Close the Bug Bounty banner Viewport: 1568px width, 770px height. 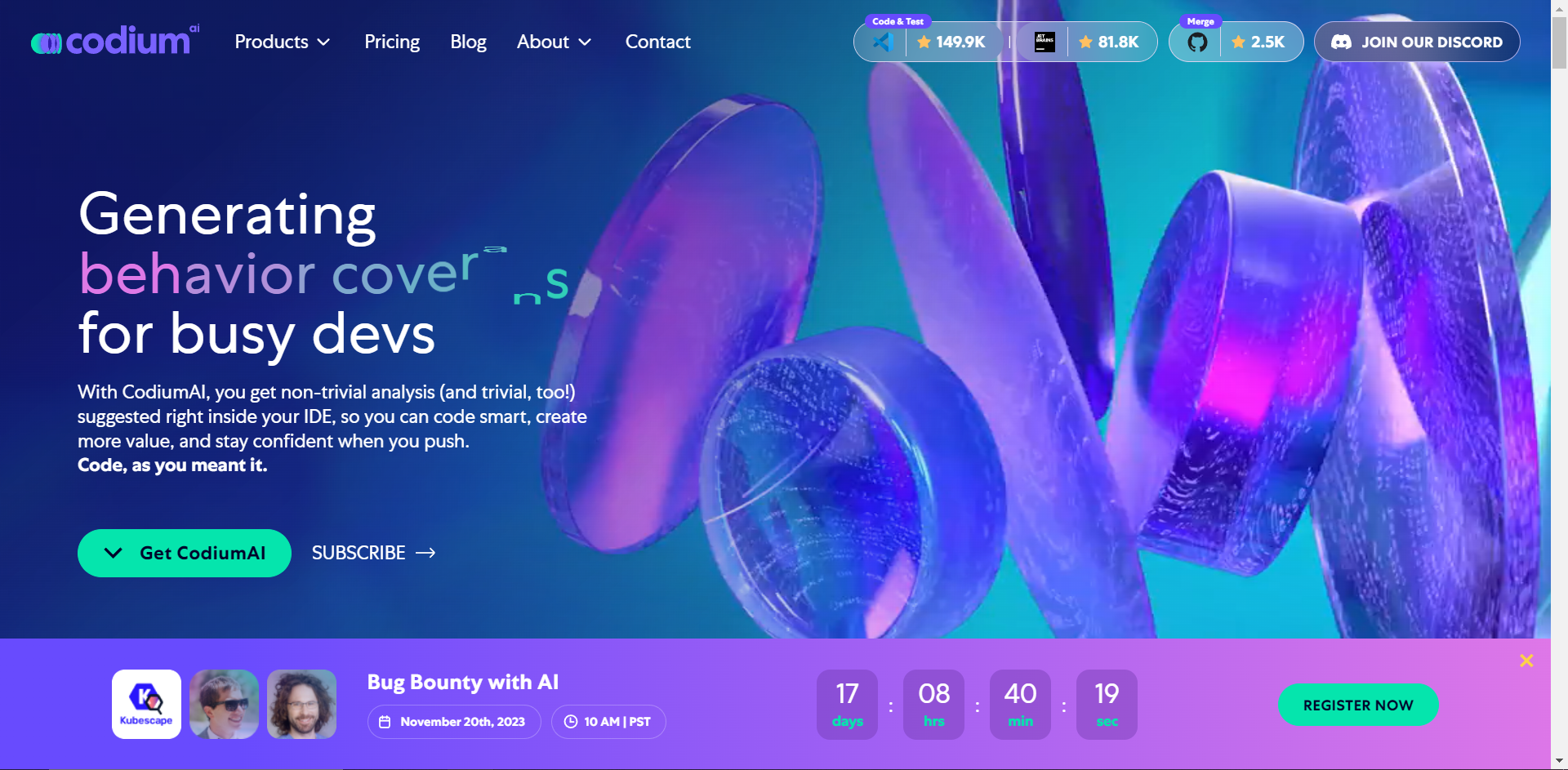[1526, 661]
